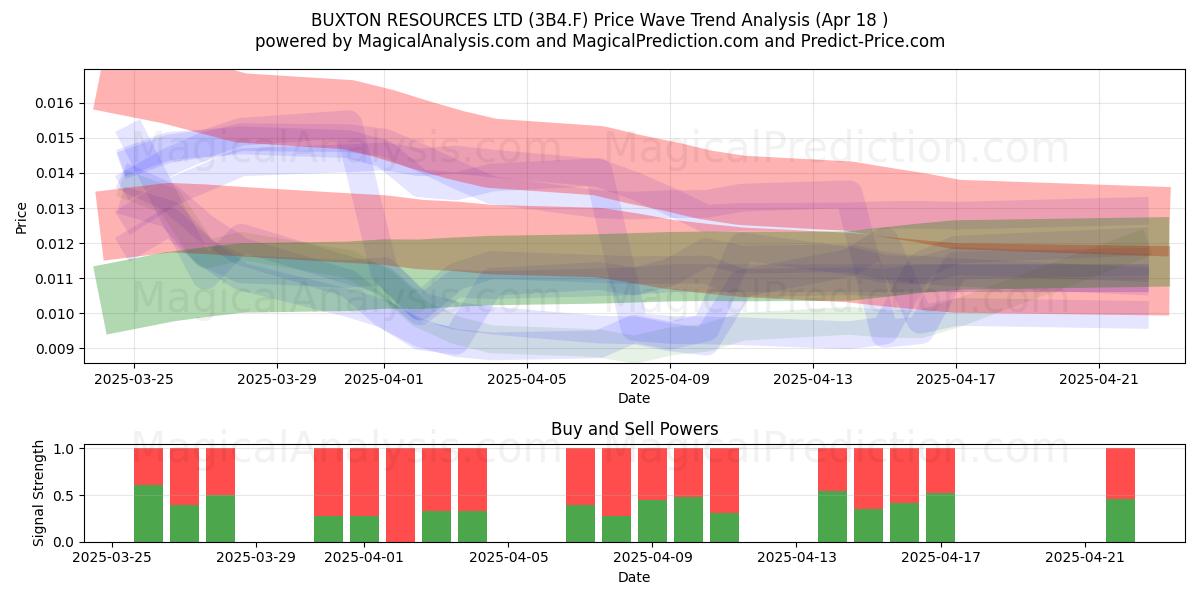Screen dimensions: 1200x600
Task: Select 2025-04-05 tick under the price chart
Action: click(527, 380)
